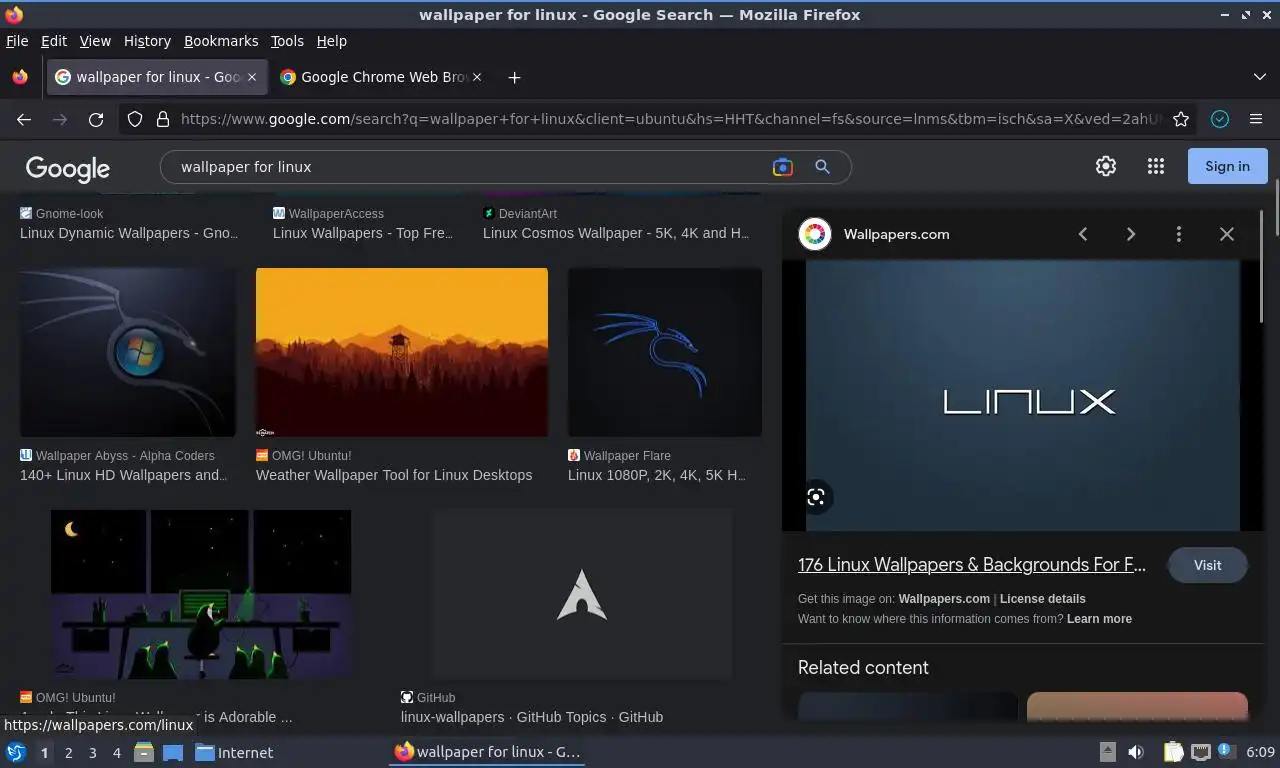Open the History menu
The image size is (1280, 768).
click(x=147, y=41)
